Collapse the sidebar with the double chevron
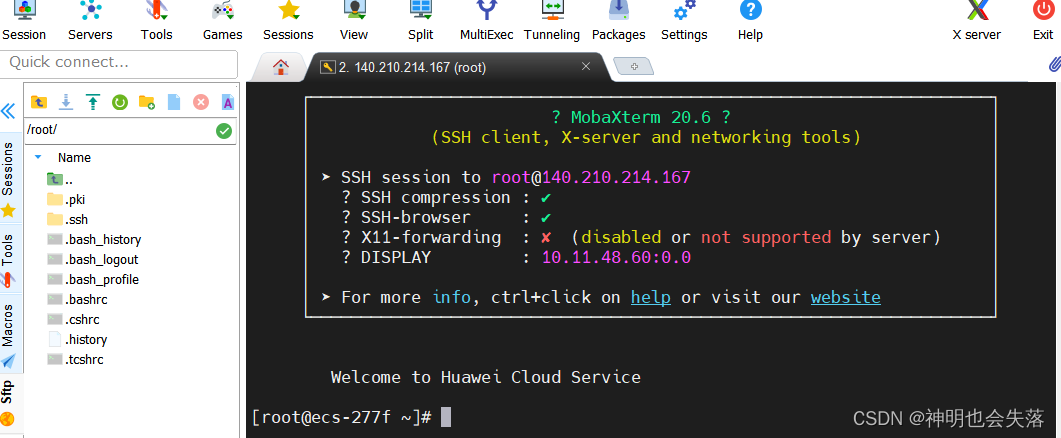The width and height of the screenshot is (1061, 438). coord(8,111)
